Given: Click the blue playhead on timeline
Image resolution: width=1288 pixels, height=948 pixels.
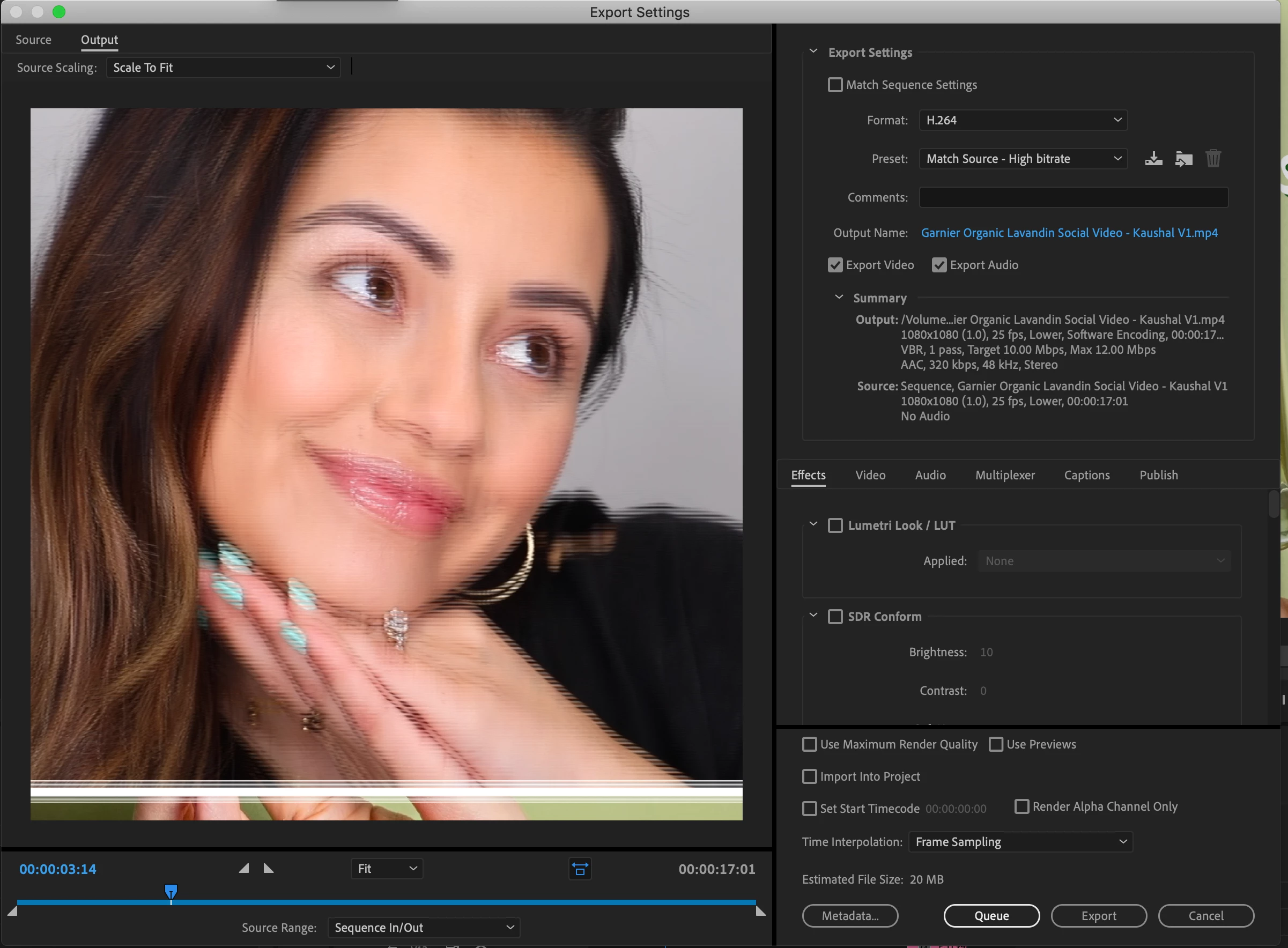Looking at the screenshot, I should click(x=171, y=891).
